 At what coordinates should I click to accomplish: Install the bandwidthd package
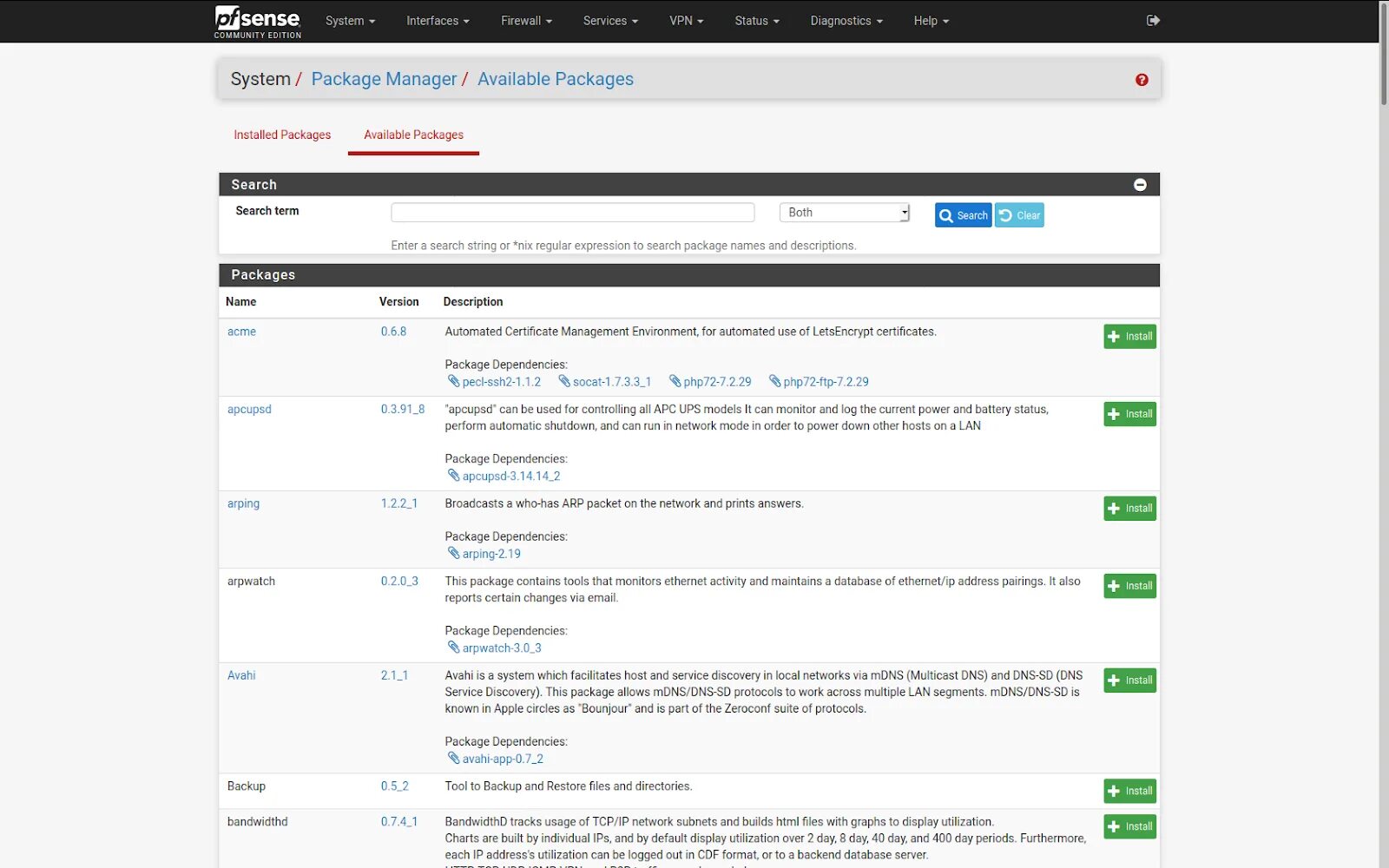point(1129,826)
